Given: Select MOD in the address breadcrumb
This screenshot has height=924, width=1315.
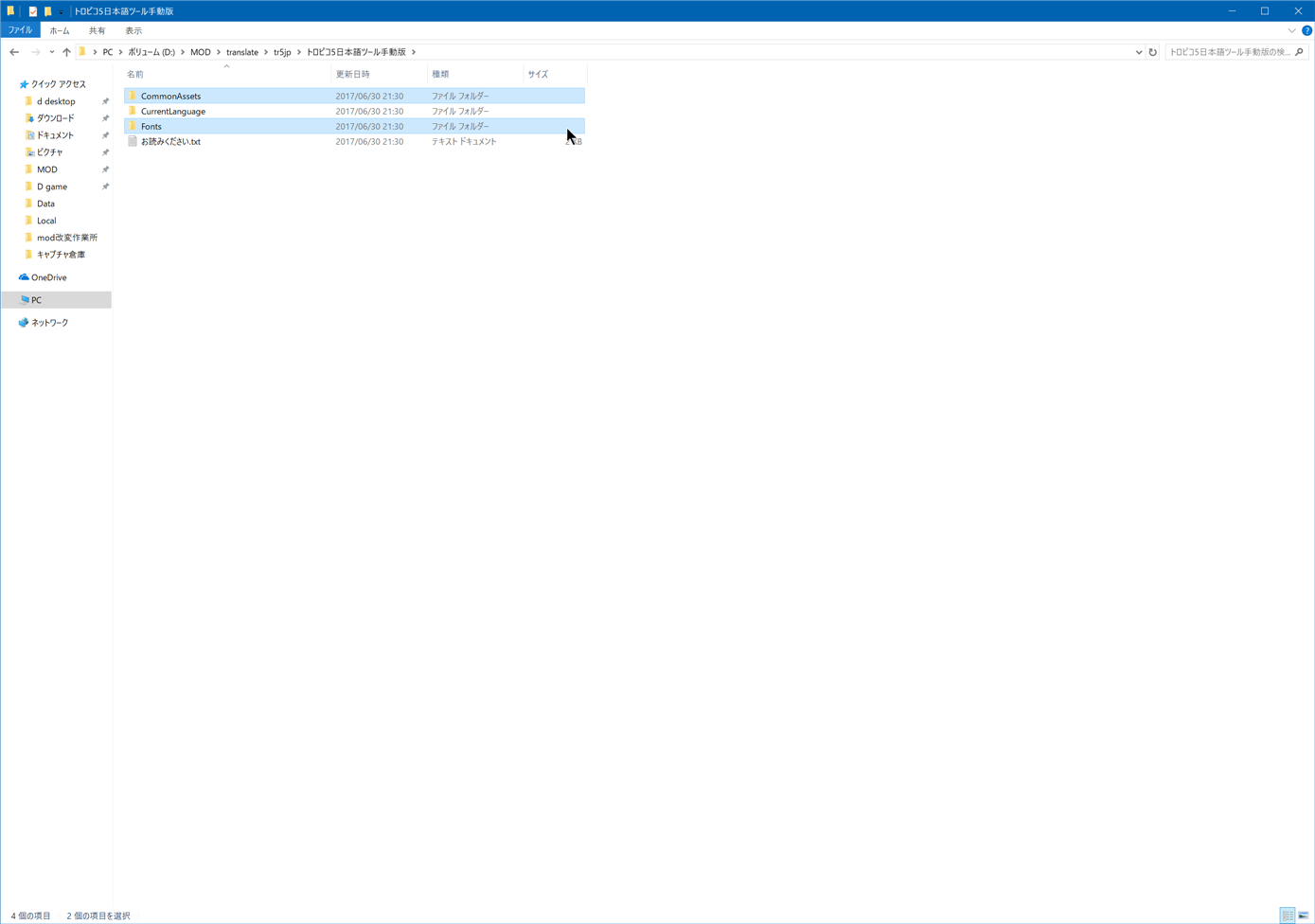Looking at the screenshot, I should (x=201, y=52).
